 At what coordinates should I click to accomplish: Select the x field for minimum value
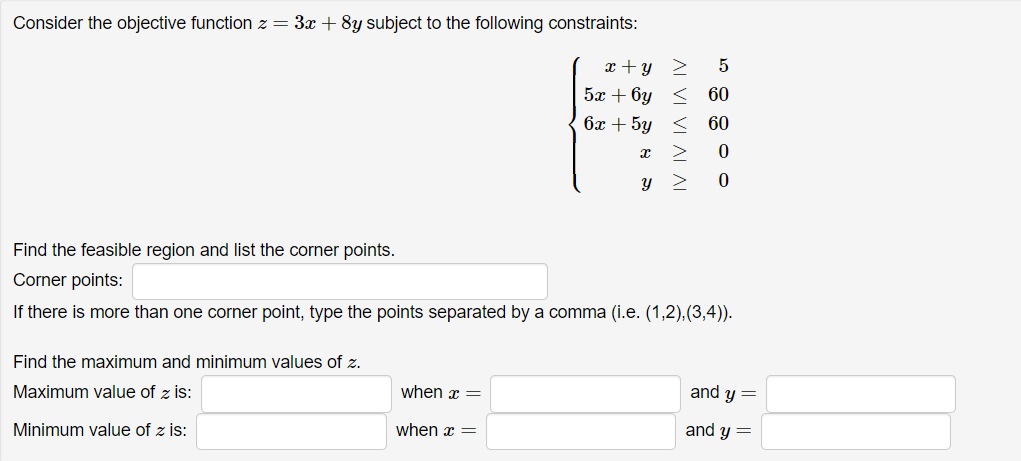pyautogui.click(x=581, y=432)
